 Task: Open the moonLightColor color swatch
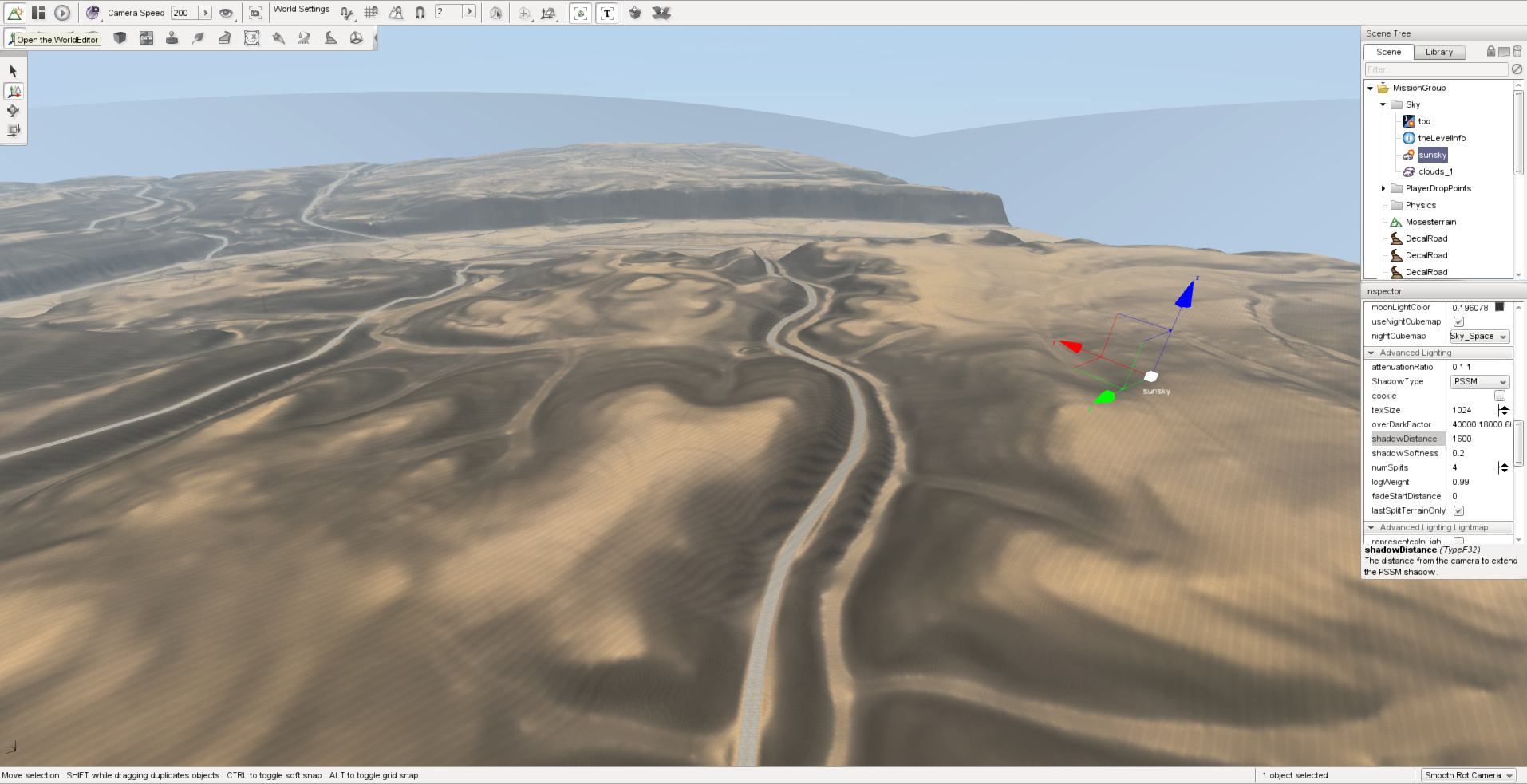(x=1499, y=307)
